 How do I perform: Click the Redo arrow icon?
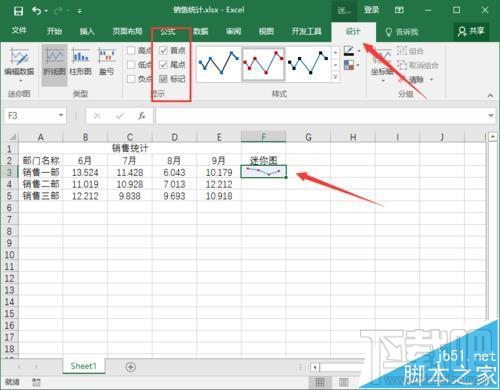click(x=58, y=11)
